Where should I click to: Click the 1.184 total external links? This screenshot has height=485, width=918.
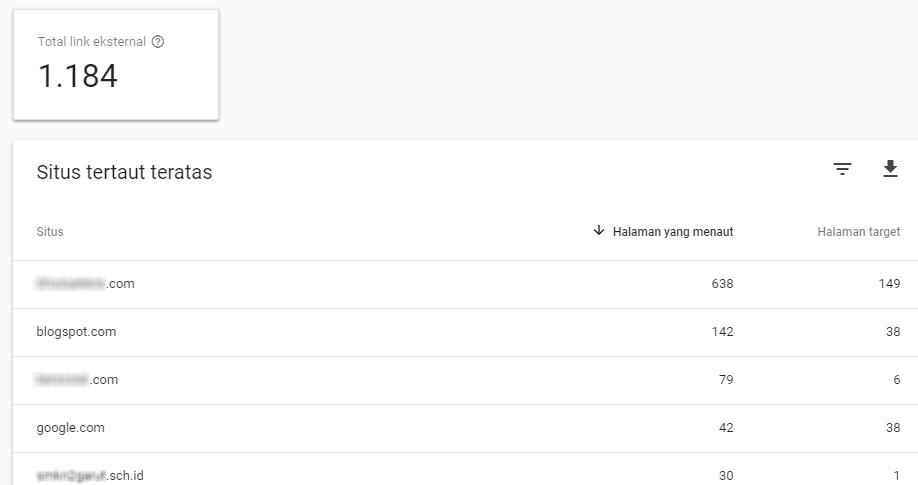(78, 76)
